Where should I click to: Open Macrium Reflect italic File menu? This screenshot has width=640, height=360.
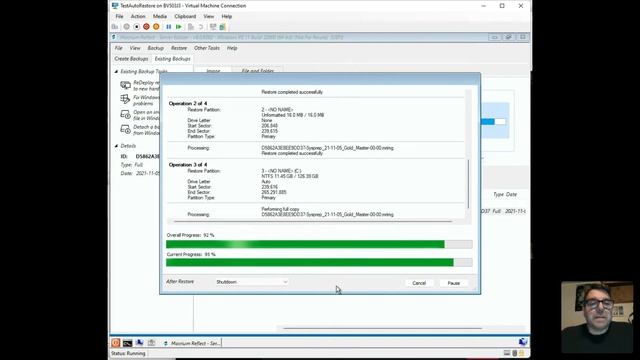[118, 48]
